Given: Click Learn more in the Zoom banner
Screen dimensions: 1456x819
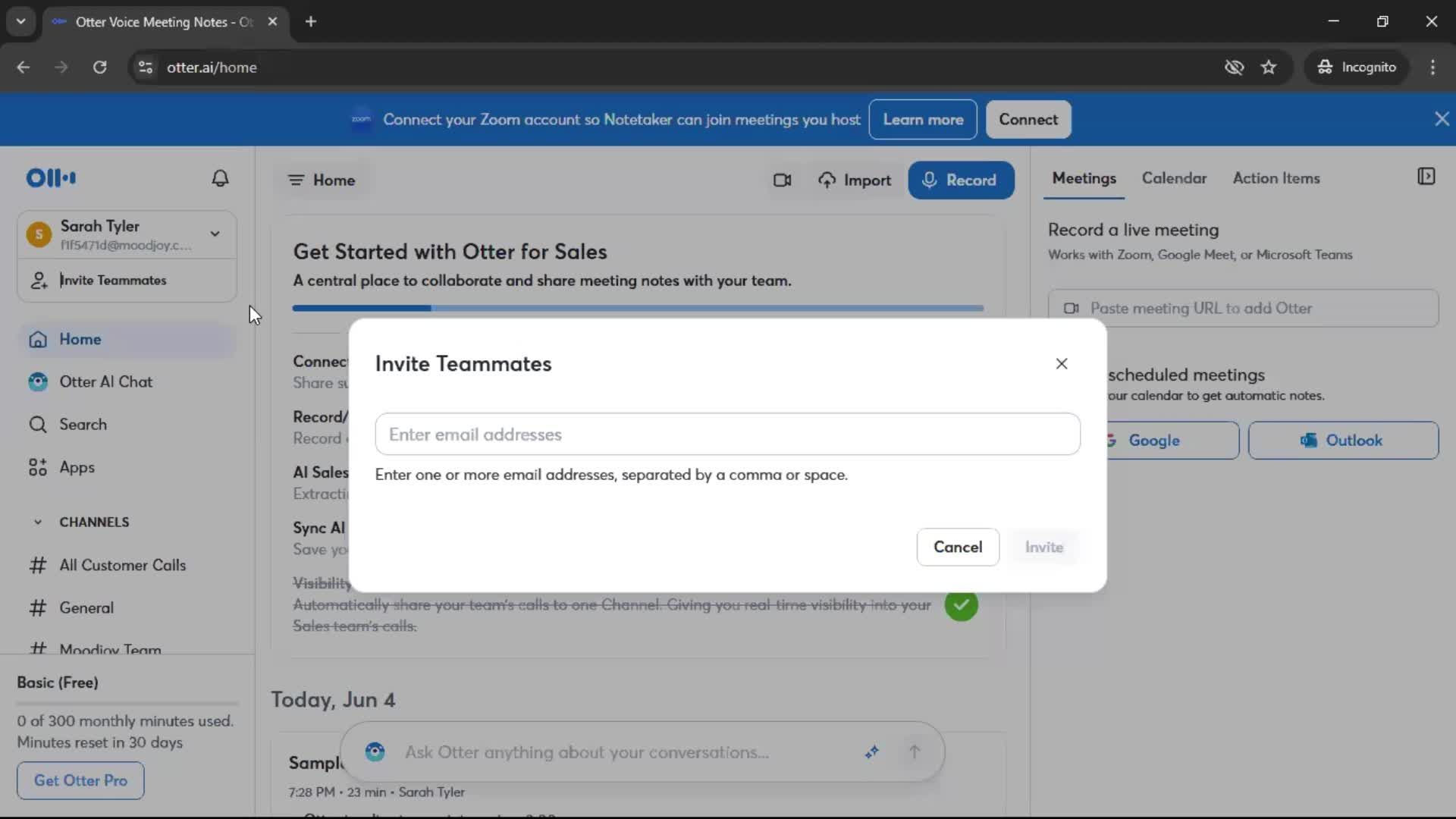Looking at the screenshot, I should 923,119.
